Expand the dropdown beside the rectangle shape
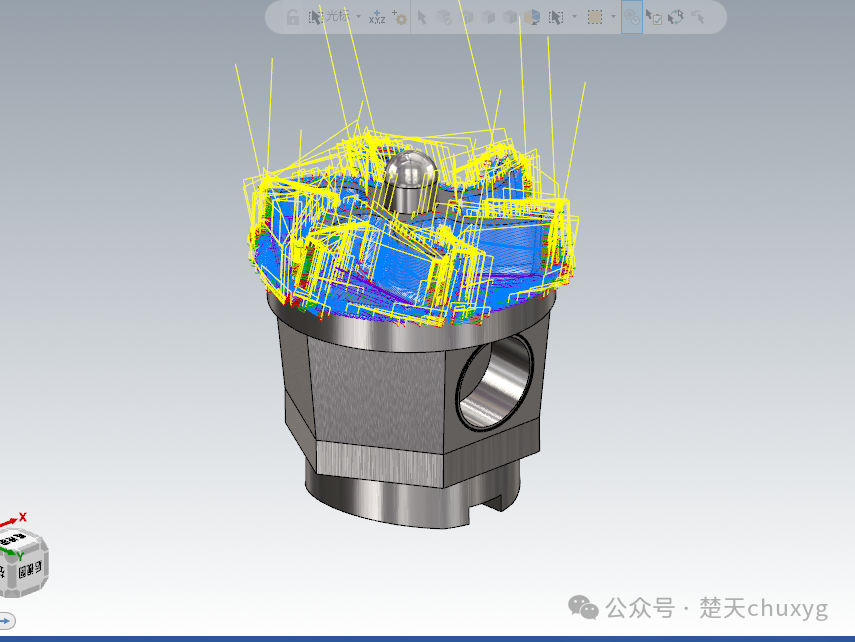This screenshot has height=642, width=855. pyautogui.click(x=613, y=17)
